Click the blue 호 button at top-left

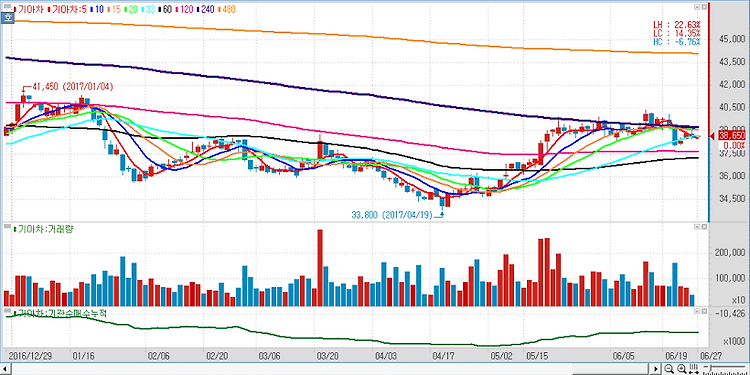[x=8, y=18]
